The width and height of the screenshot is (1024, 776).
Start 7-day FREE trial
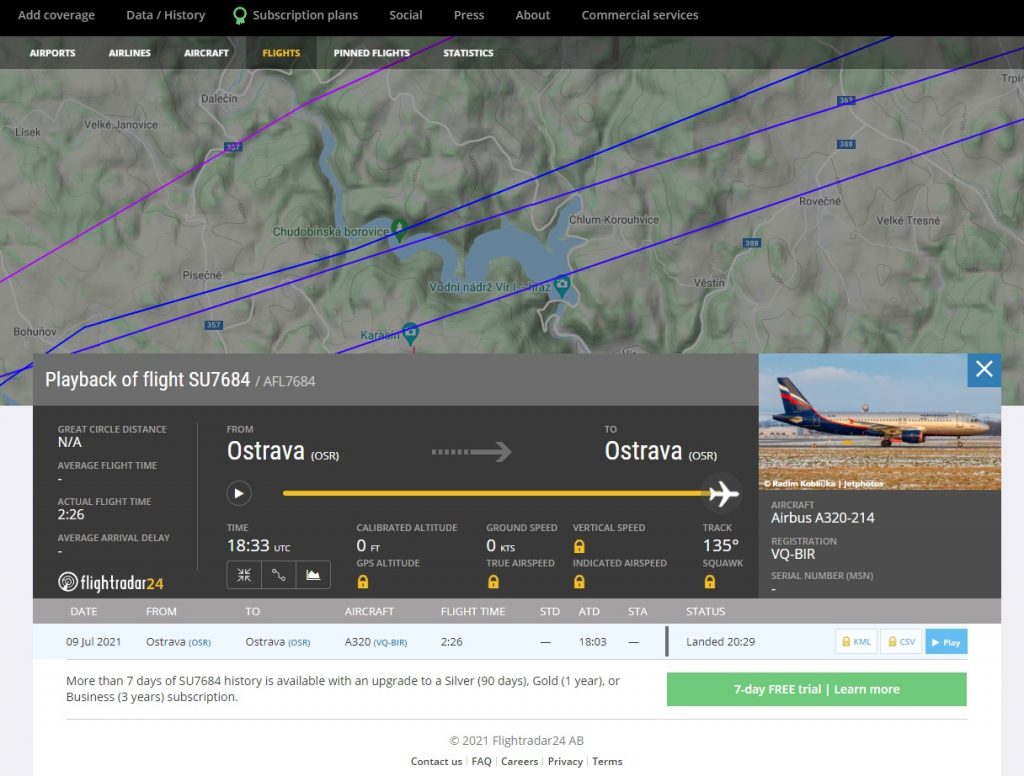[816, 689]
